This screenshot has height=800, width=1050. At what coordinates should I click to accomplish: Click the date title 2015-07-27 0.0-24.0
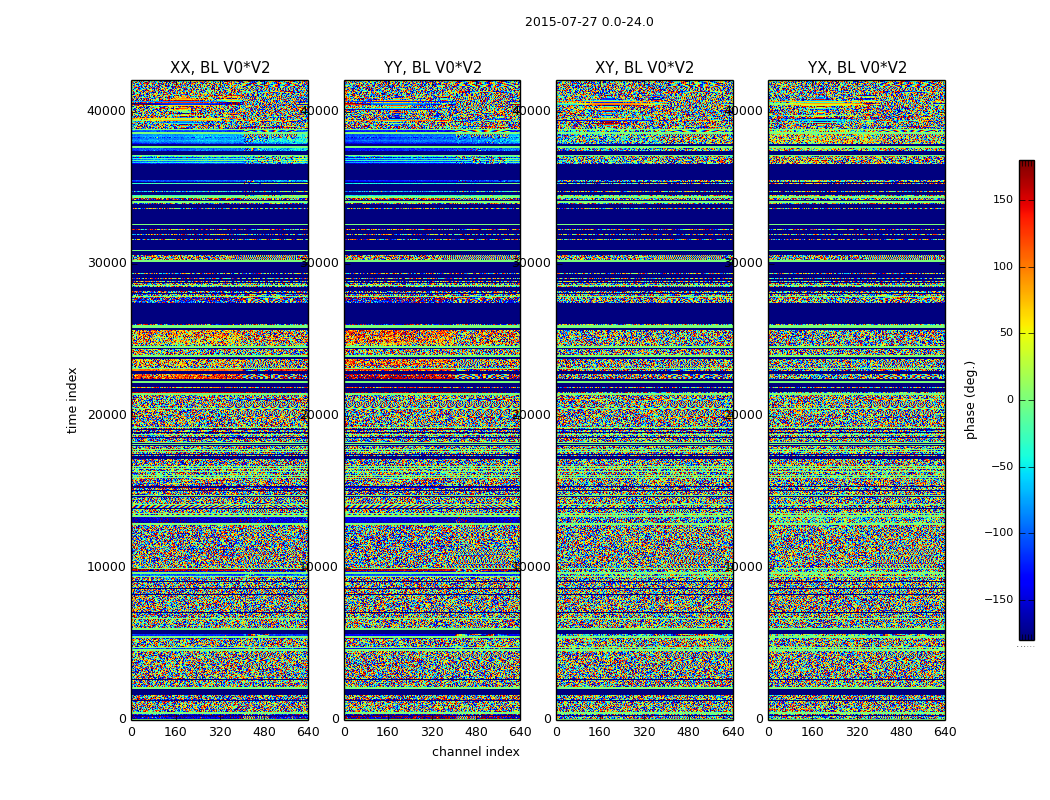click(x=589, y=21)
